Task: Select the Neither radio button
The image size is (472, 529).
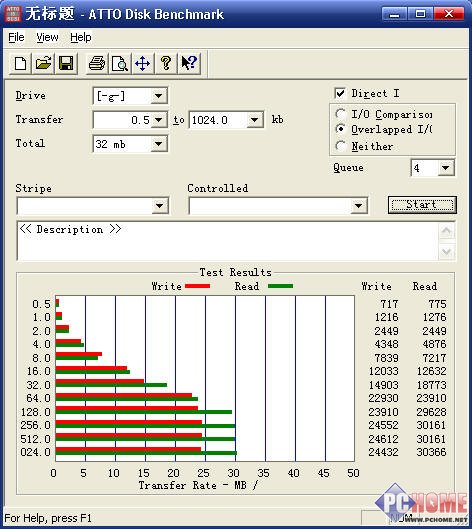Action: [x=341, y=146]
